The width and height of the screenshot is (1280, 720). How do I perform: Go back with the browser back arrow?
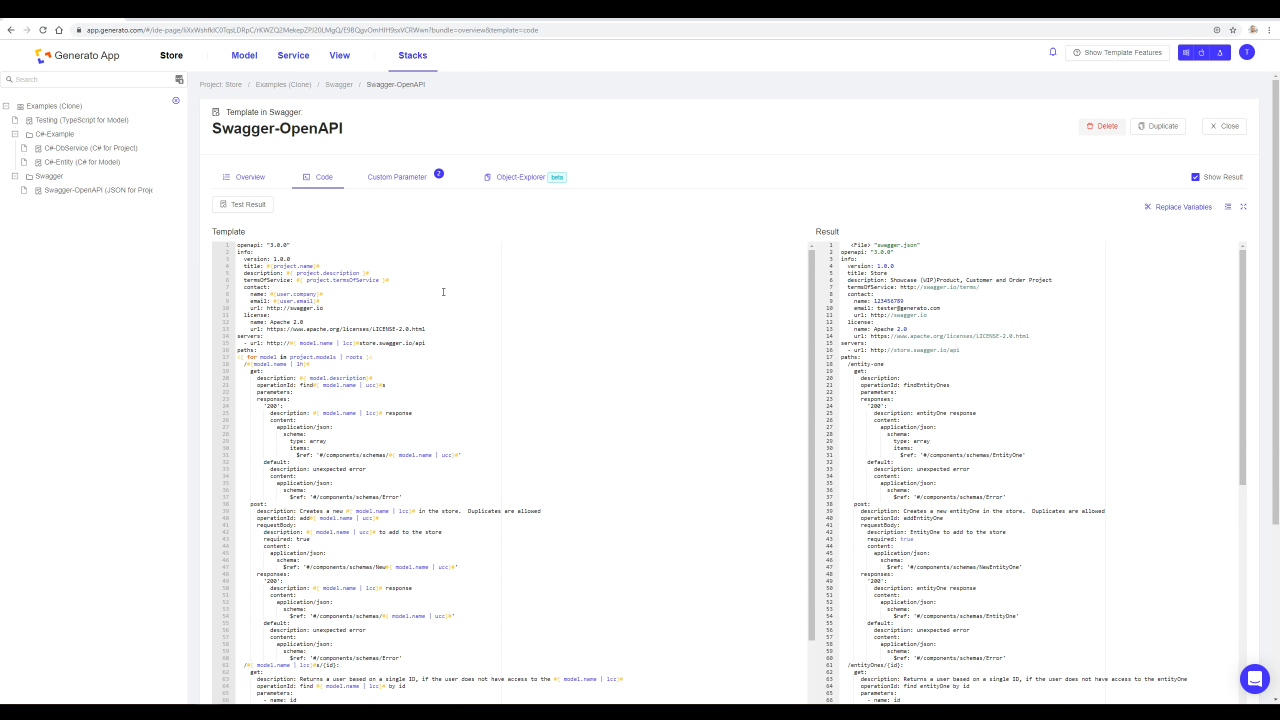11,30
